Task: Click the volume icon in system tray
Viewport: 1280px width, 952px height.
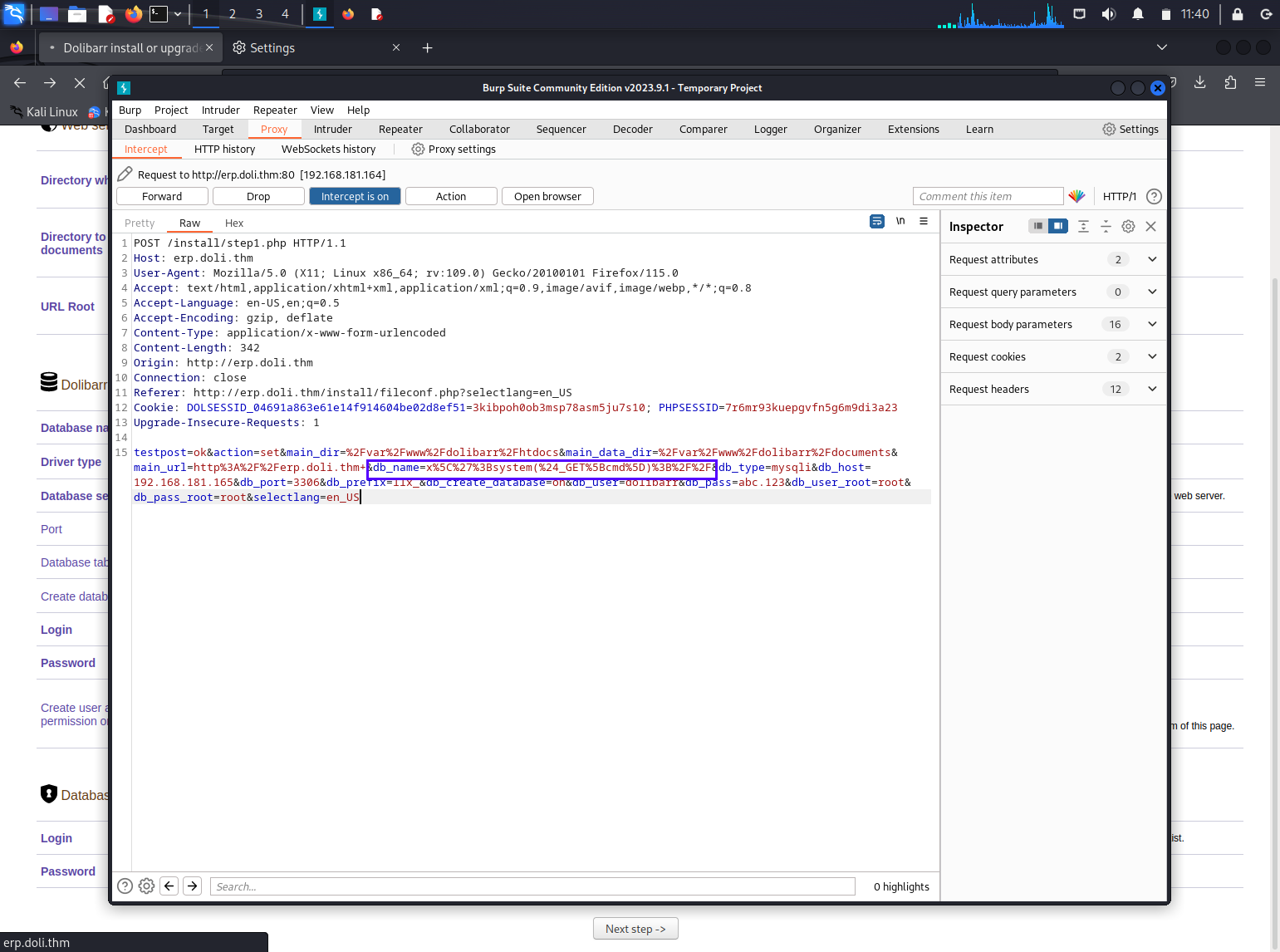Action: coord(1108,14)
